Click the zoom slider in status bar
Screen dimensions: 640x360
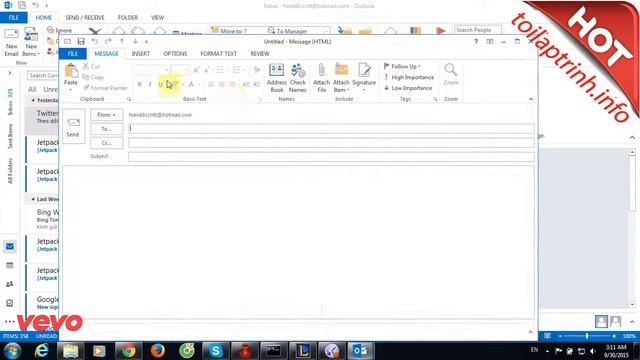587,336
